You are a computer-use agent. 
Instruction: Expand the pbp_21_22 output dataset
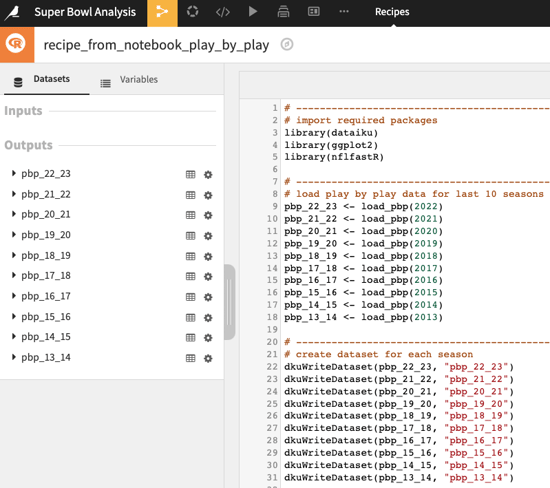(x=14, y=194)
